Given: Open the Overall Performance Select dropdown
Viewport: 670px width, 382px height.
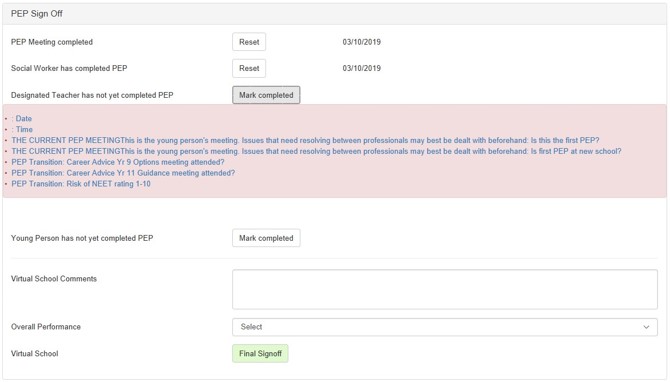Looking at the screenshot, I should (x=445, y=327).
